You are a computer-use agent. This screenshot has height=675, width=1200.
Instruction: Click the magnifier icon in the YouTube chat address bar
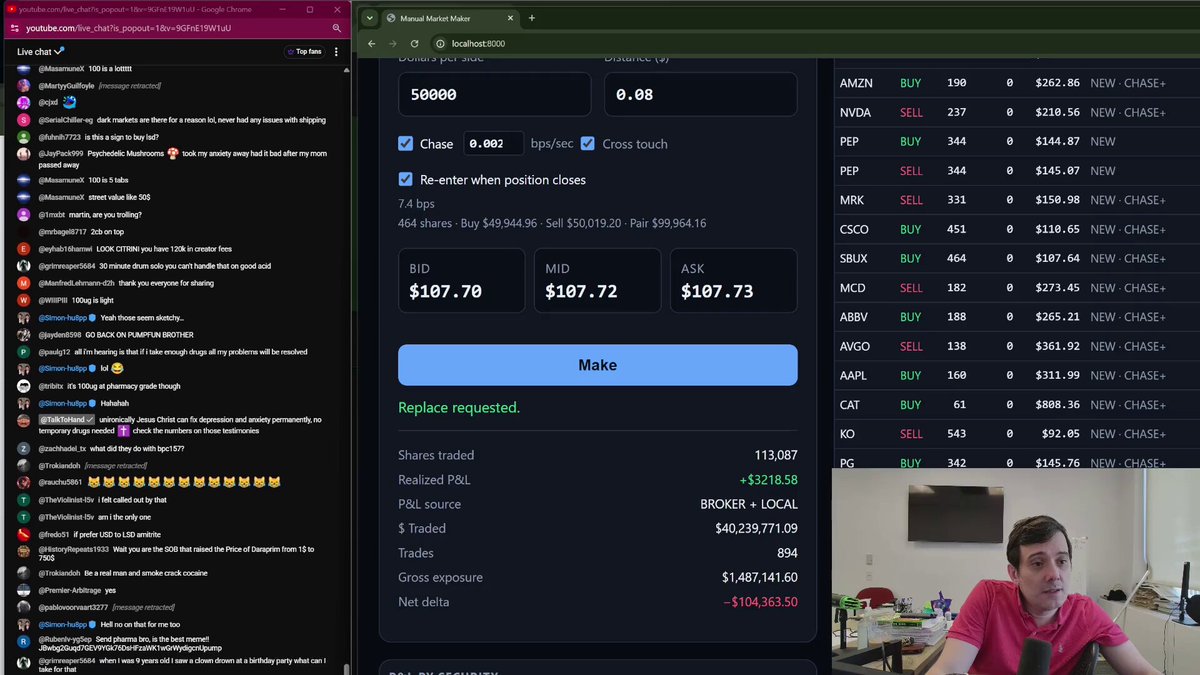[337, 28]
